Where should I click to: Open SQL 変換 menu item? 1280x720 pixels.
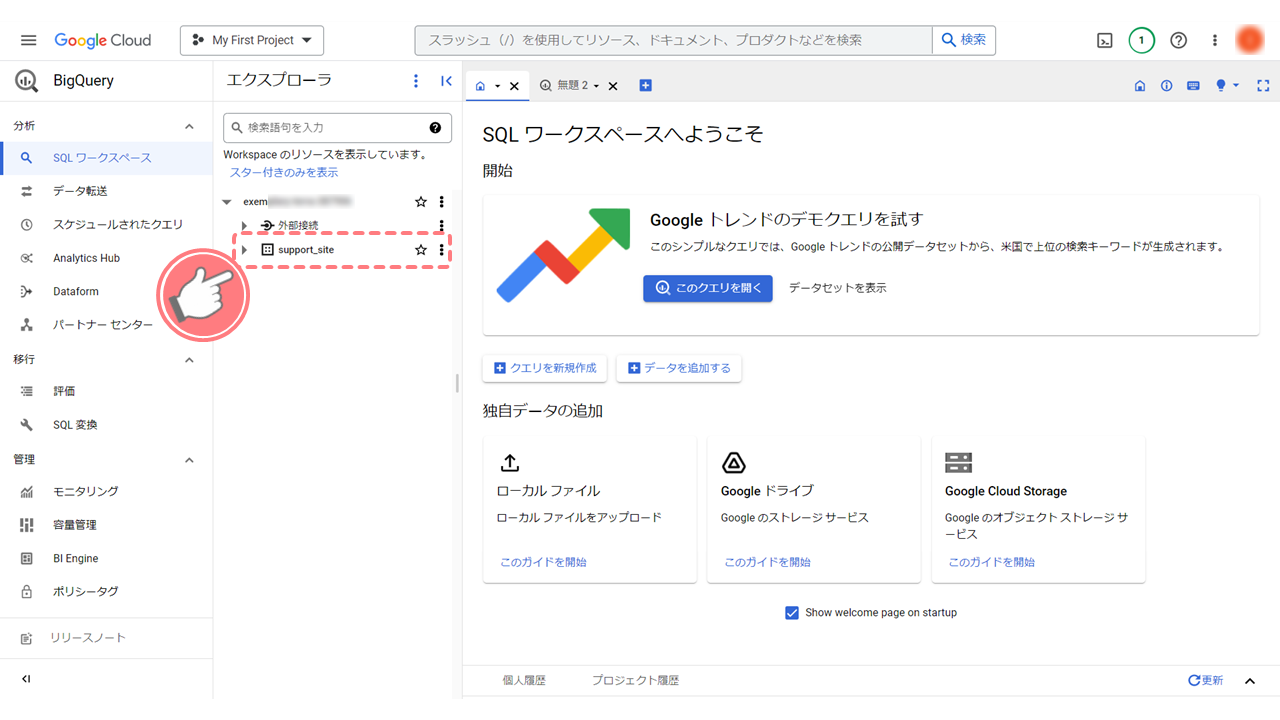pyautogui.click(x=106, y=425)
